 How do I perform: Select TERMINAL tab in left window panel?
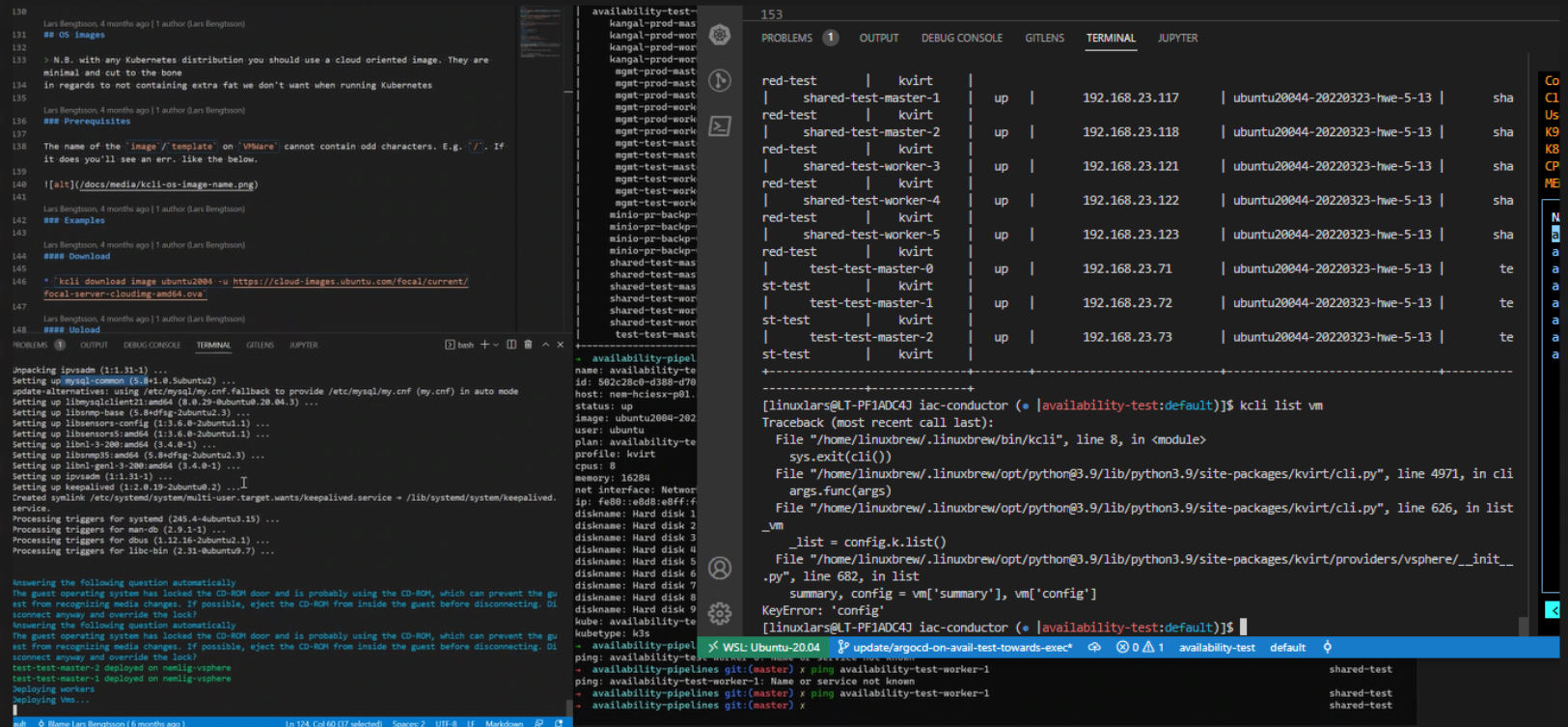[x=213, y=345]
